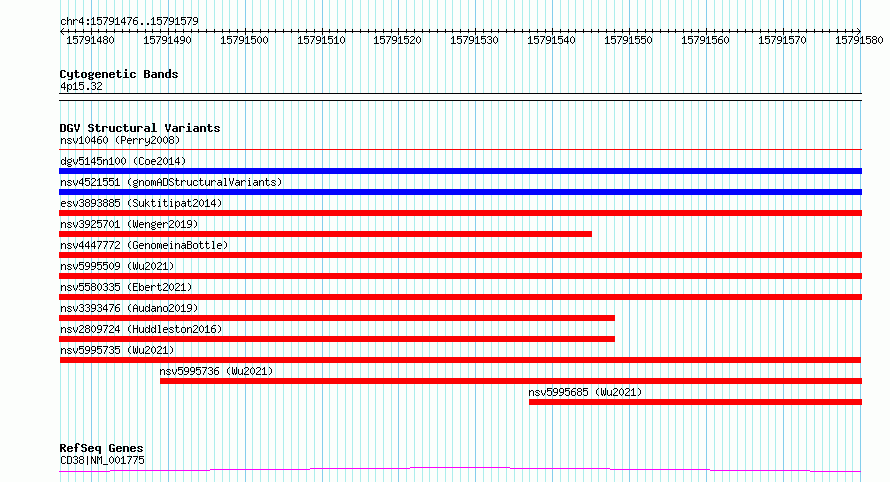890x482 pixels.
Task: Select variant label nsv4447772 (GenomeinaBottle)
Action: [x=144, y=245]
